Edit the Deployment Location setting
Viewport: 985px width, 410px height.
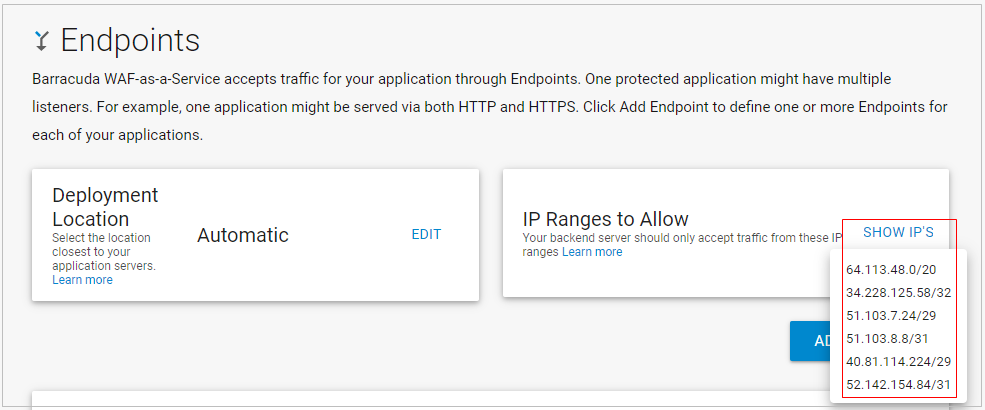[426, 234]
